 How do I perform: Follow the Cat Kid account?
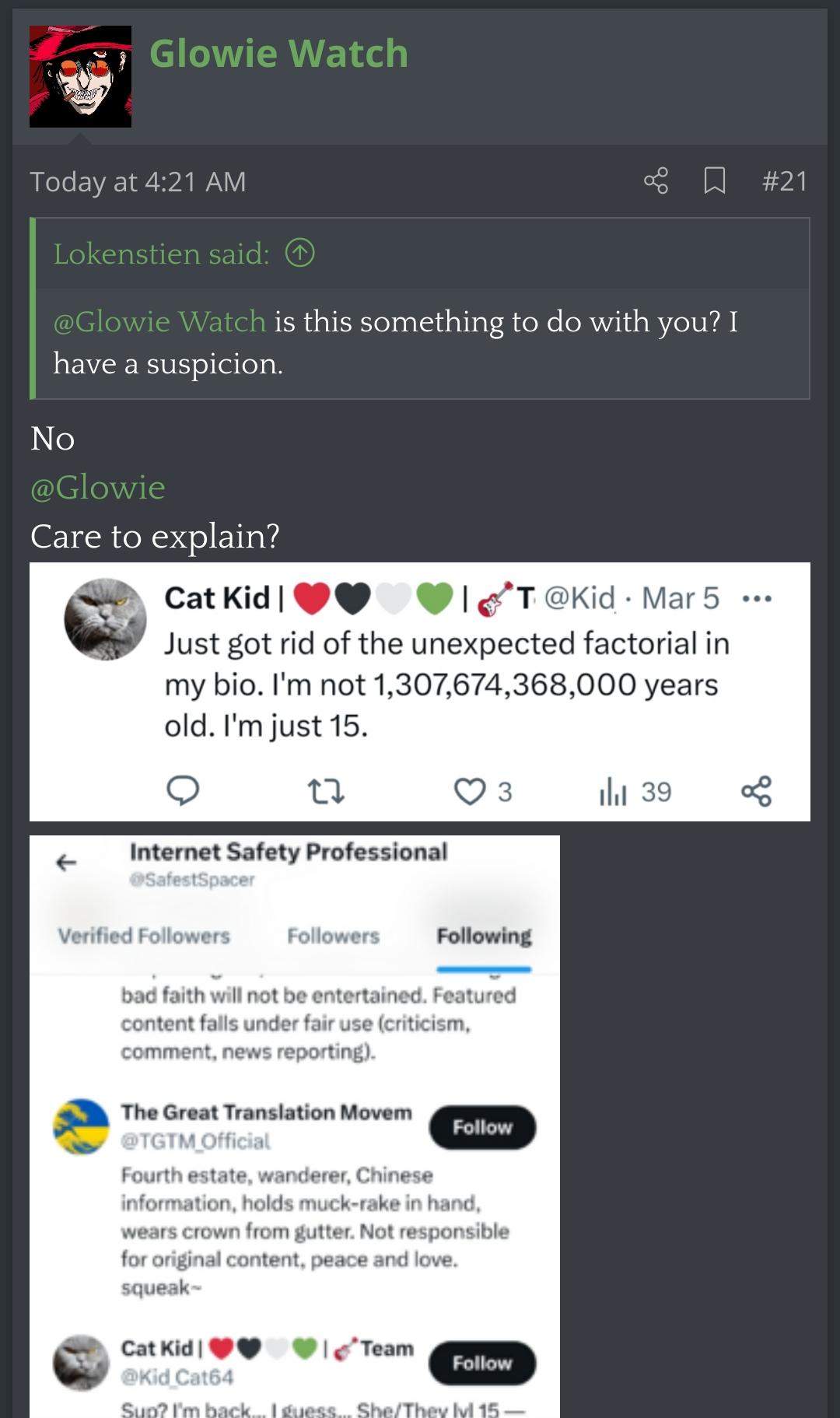482,1363
